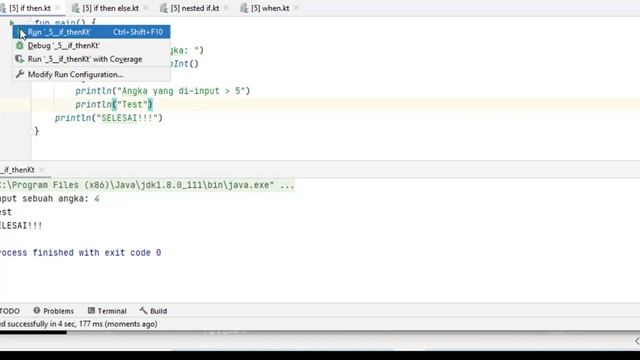Image resolution: width=640 pixels, height=360 pixels.
Task: Click println("Test") line in editor
Action: 114,104
